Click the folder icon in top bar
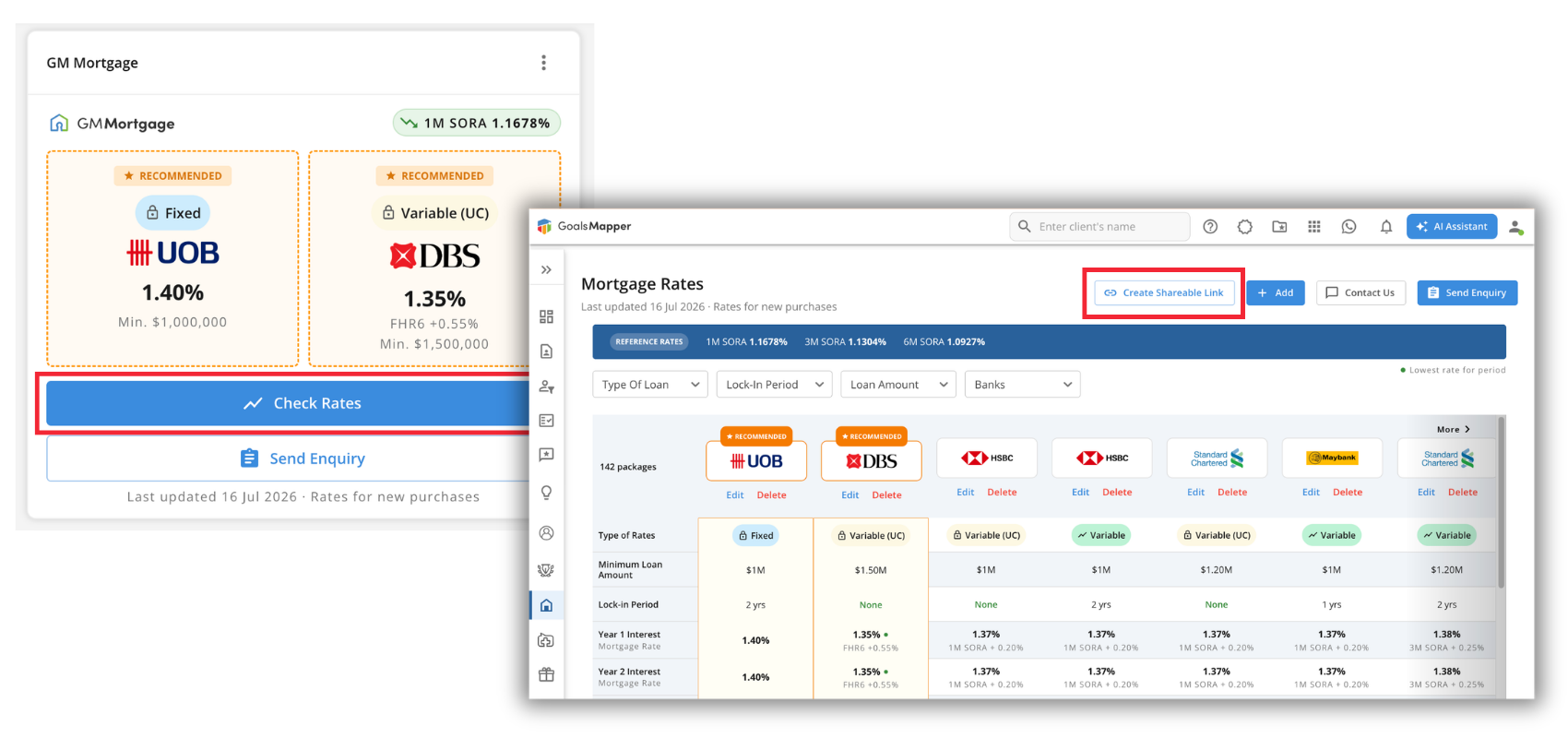Screen dimensions: 1568x738 pos(1279,227)
